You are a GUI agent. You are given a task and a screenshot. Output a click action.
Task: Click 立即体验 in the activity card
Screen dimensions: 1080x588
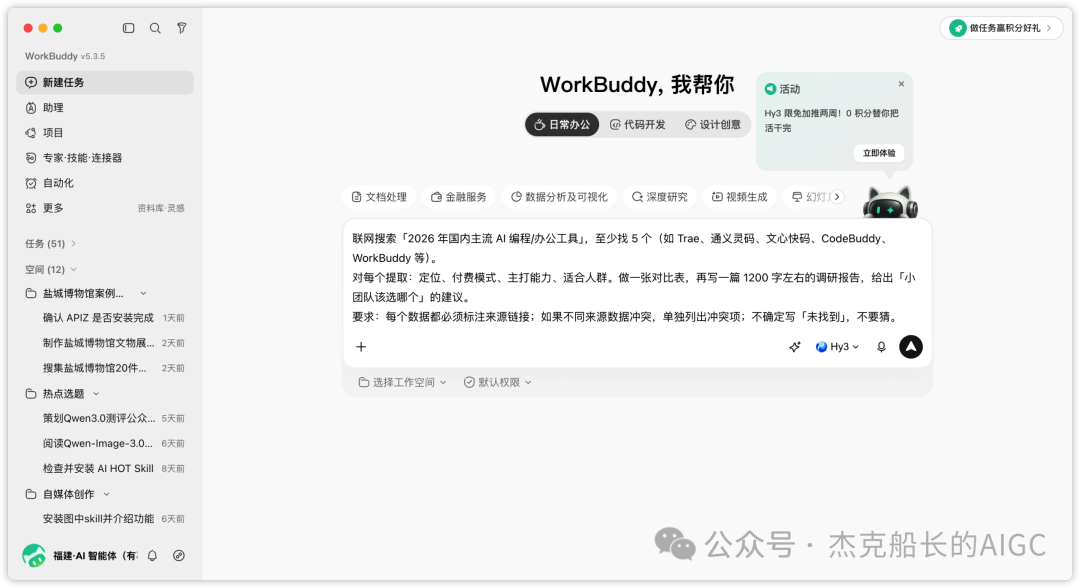(879, 153)
